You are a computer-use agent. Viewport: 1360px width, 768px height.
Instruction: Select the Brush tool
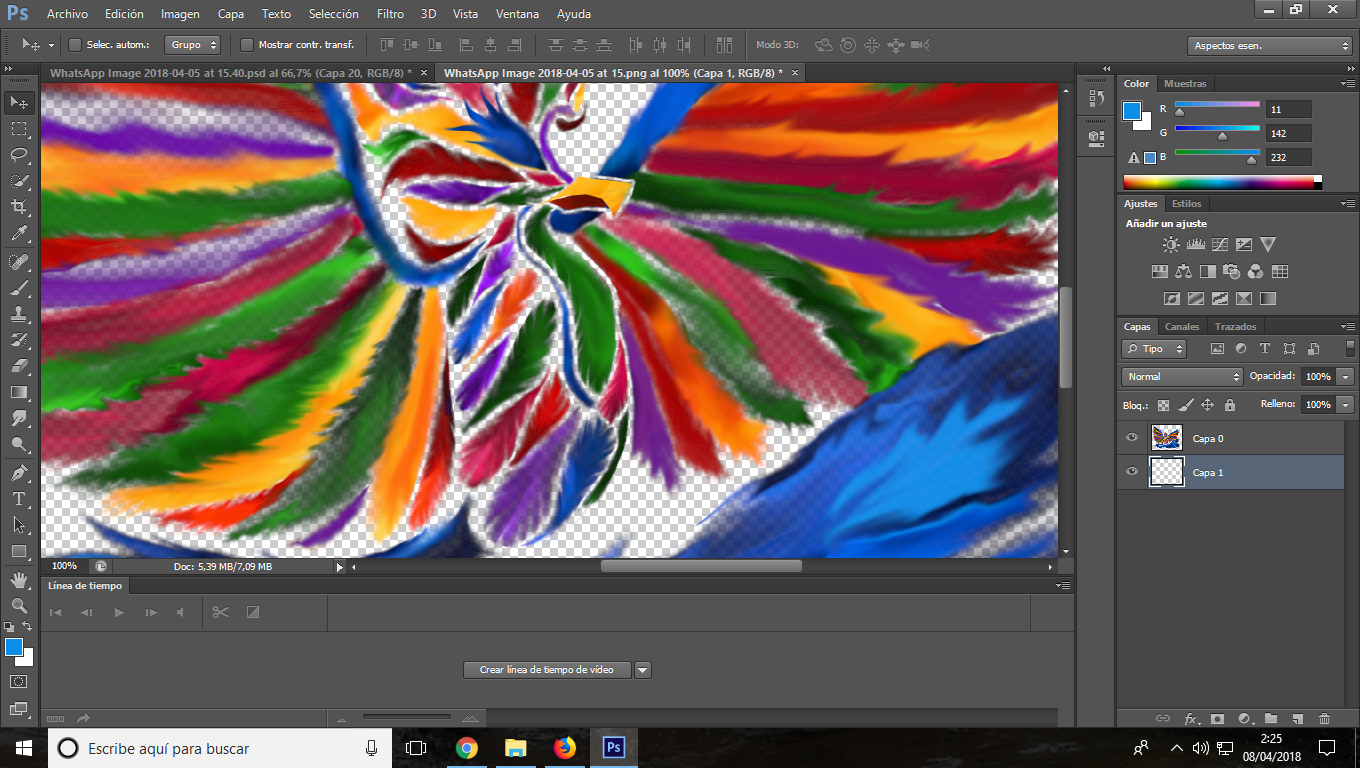point(19,288)
